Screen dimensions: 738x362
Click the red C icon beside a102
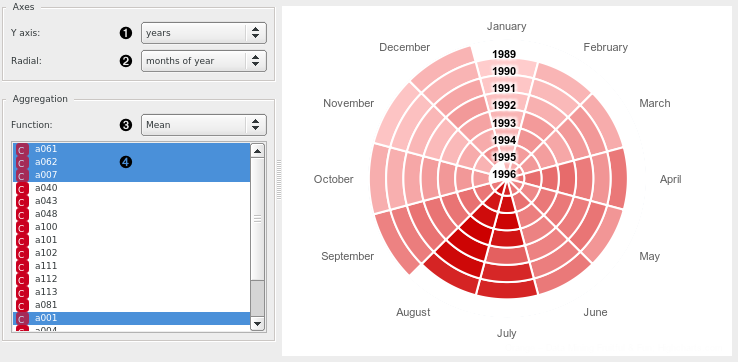tap(22, 254)
